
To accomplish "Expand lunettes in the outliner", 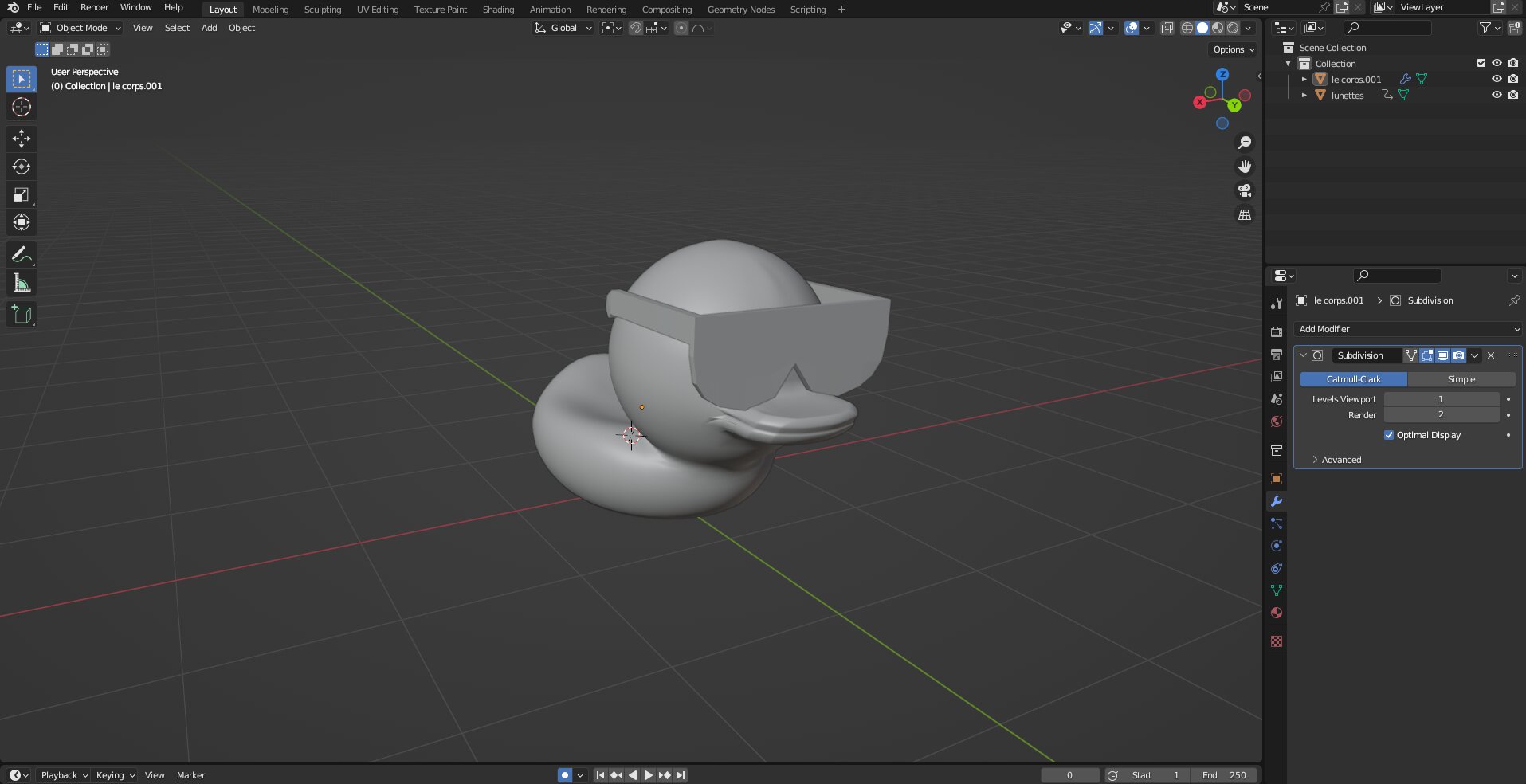I will click(1304, 96).
